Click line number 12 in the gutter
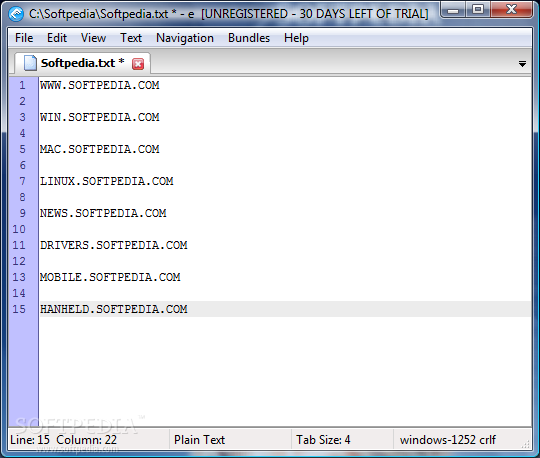Image resolution: width=540 pixels, height=458 pixels. [x=19, y=261]
